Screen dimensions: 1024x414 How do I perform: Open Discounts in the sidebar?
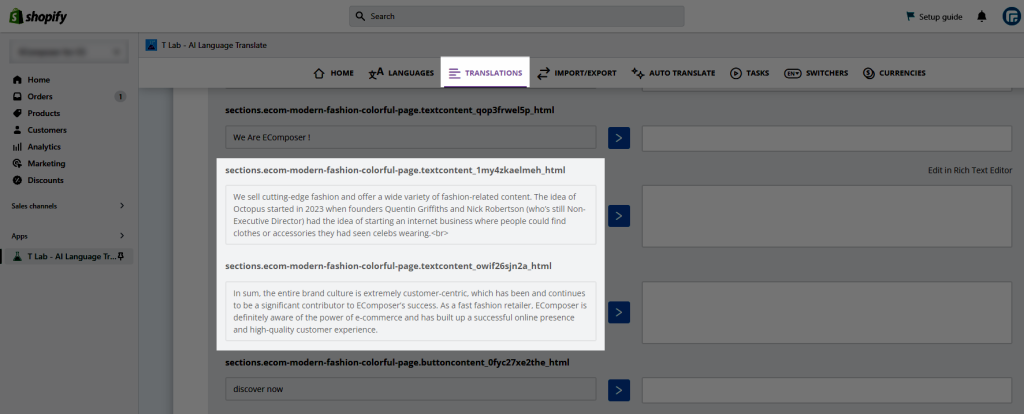[45, 180]
